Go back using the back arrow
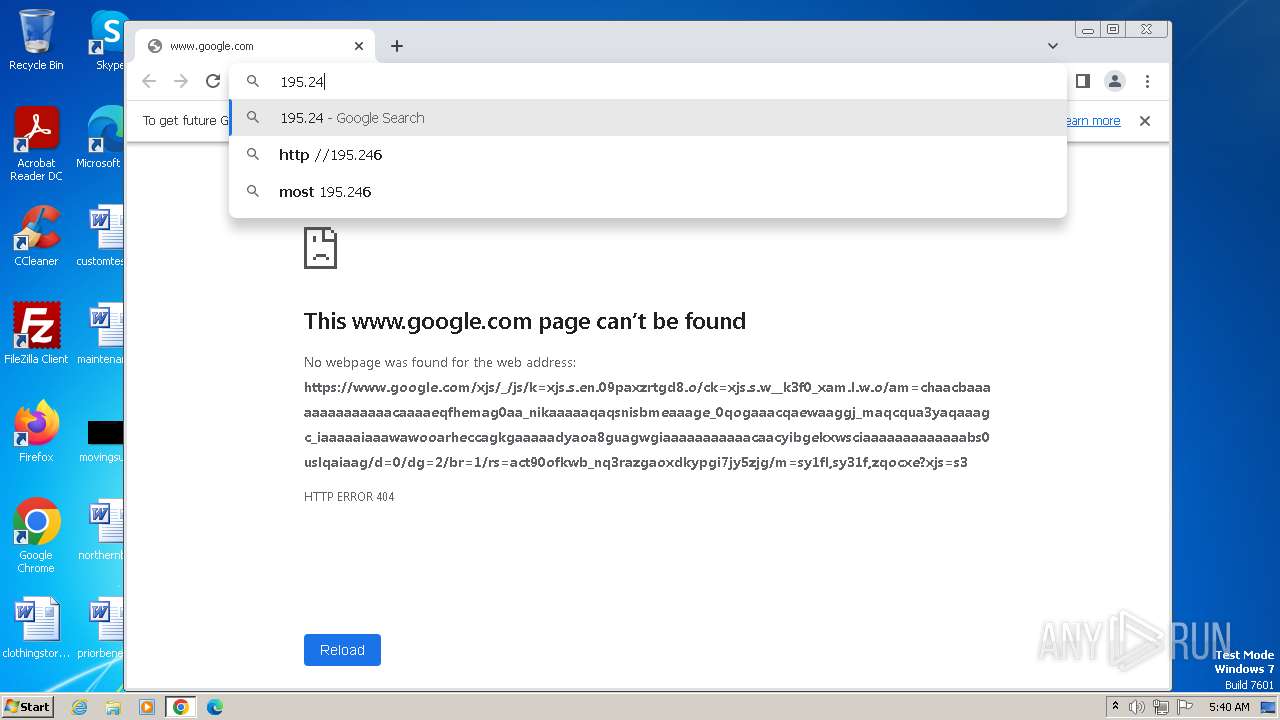 click(x=149, y=81)
